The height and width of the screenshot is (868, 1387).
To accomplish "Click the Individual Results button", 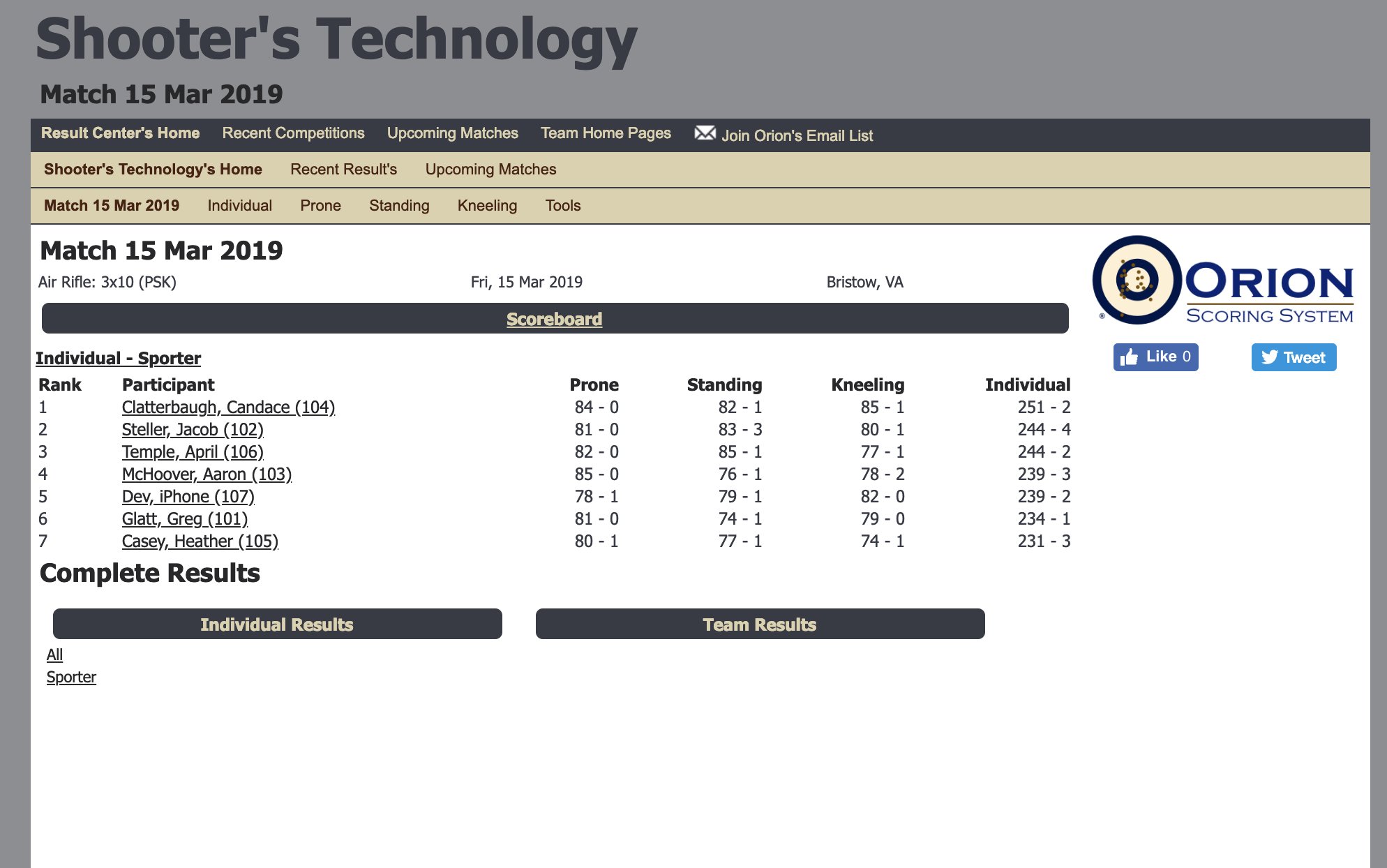I will (x=277, y=624).
